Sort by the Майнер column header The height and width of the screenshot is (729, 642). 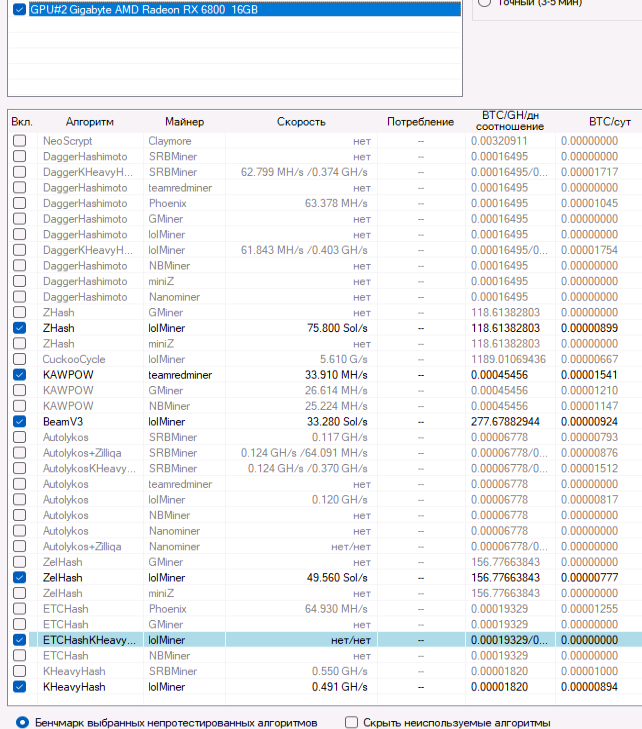point(185,122)
